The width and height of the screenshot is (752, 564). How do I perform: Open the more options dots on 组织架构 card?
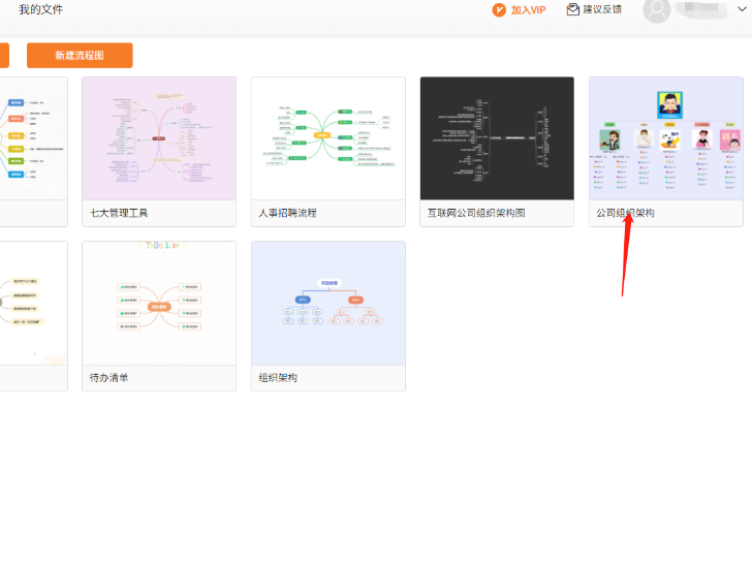(400, 250)
